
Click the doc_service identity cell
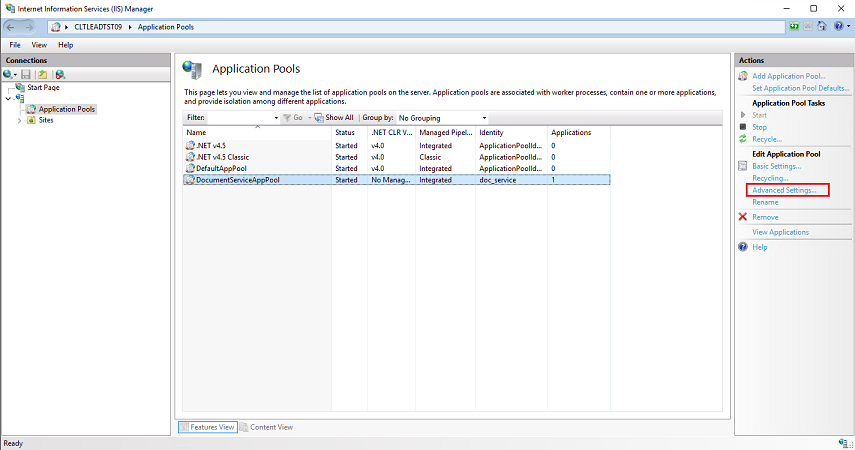[497, 180]
